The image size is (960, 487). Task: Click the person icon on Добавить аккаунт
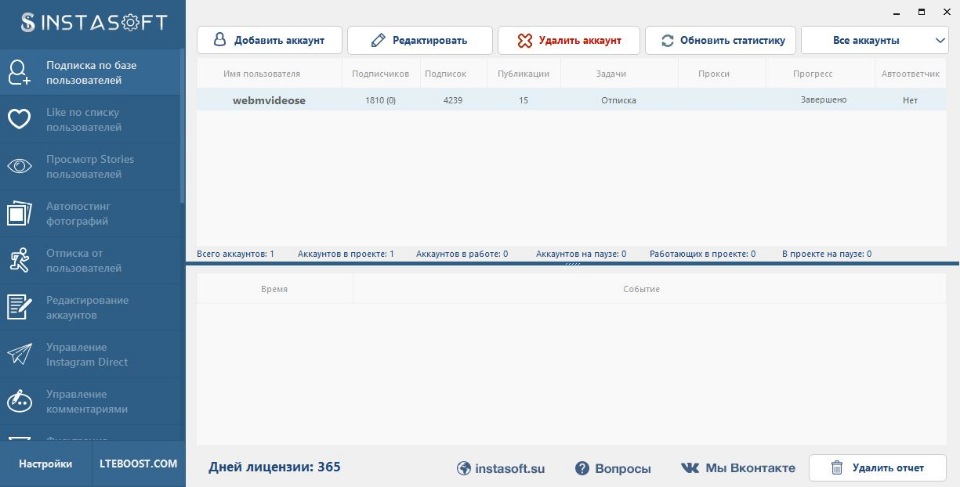click(x=220, y=40)
